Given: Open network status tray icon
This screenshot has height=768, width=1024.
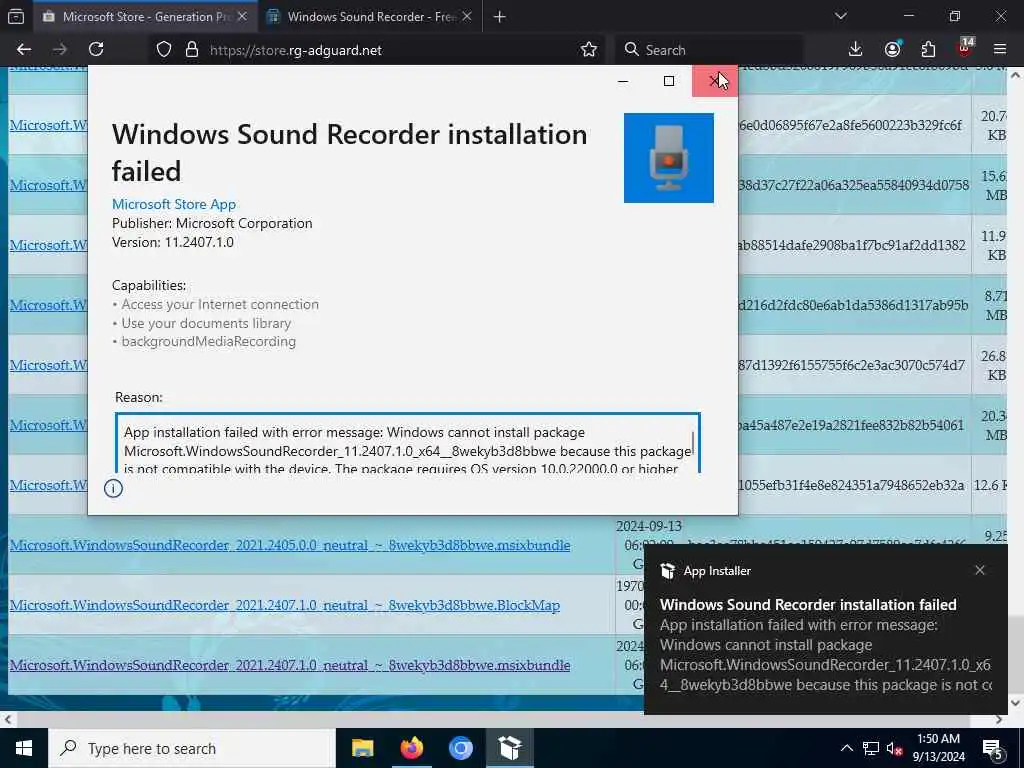Looking at the screenshot, I should pos(871,748).
